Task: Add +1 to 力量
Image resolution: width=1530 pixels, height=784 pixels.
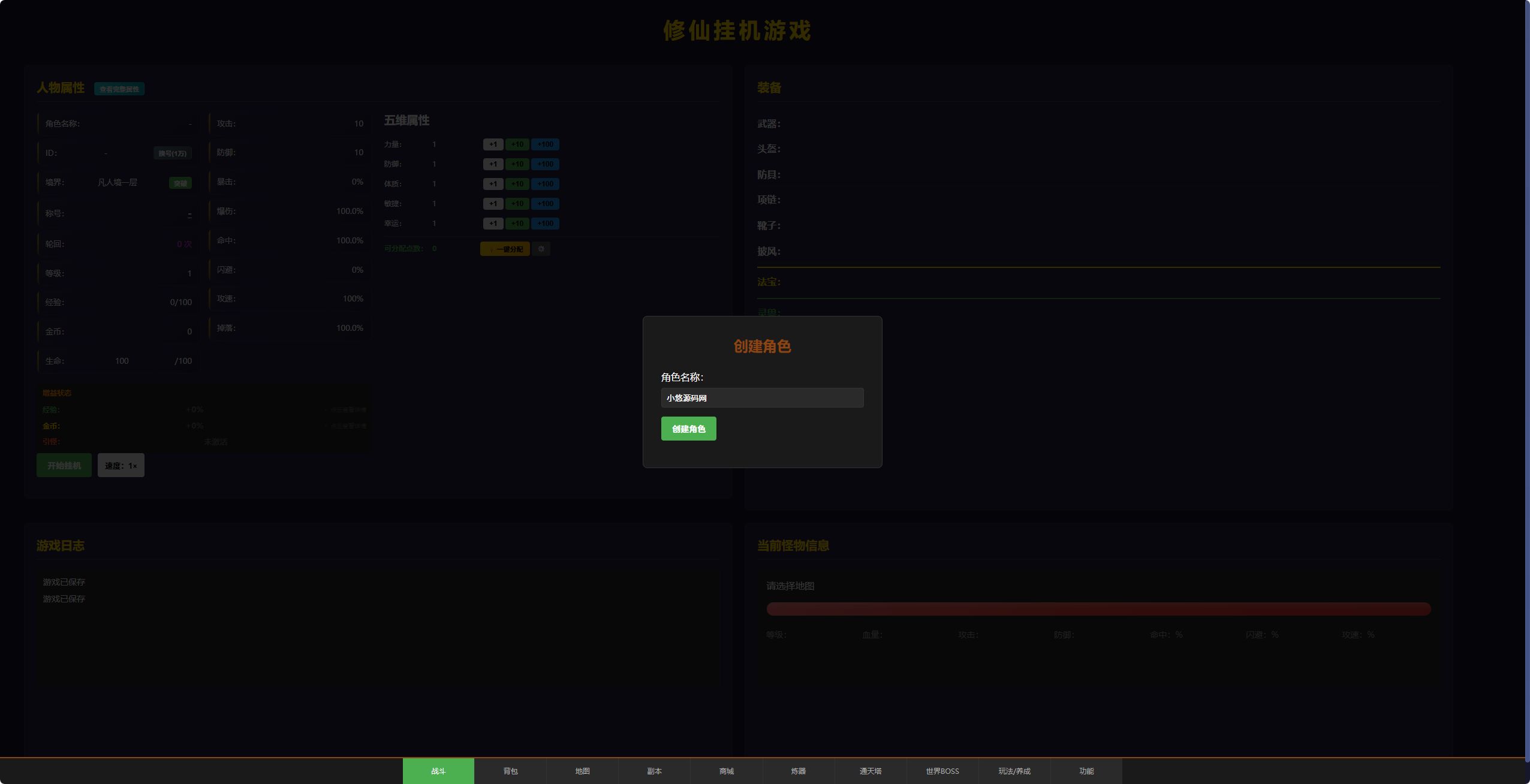Action: point(493,144)
